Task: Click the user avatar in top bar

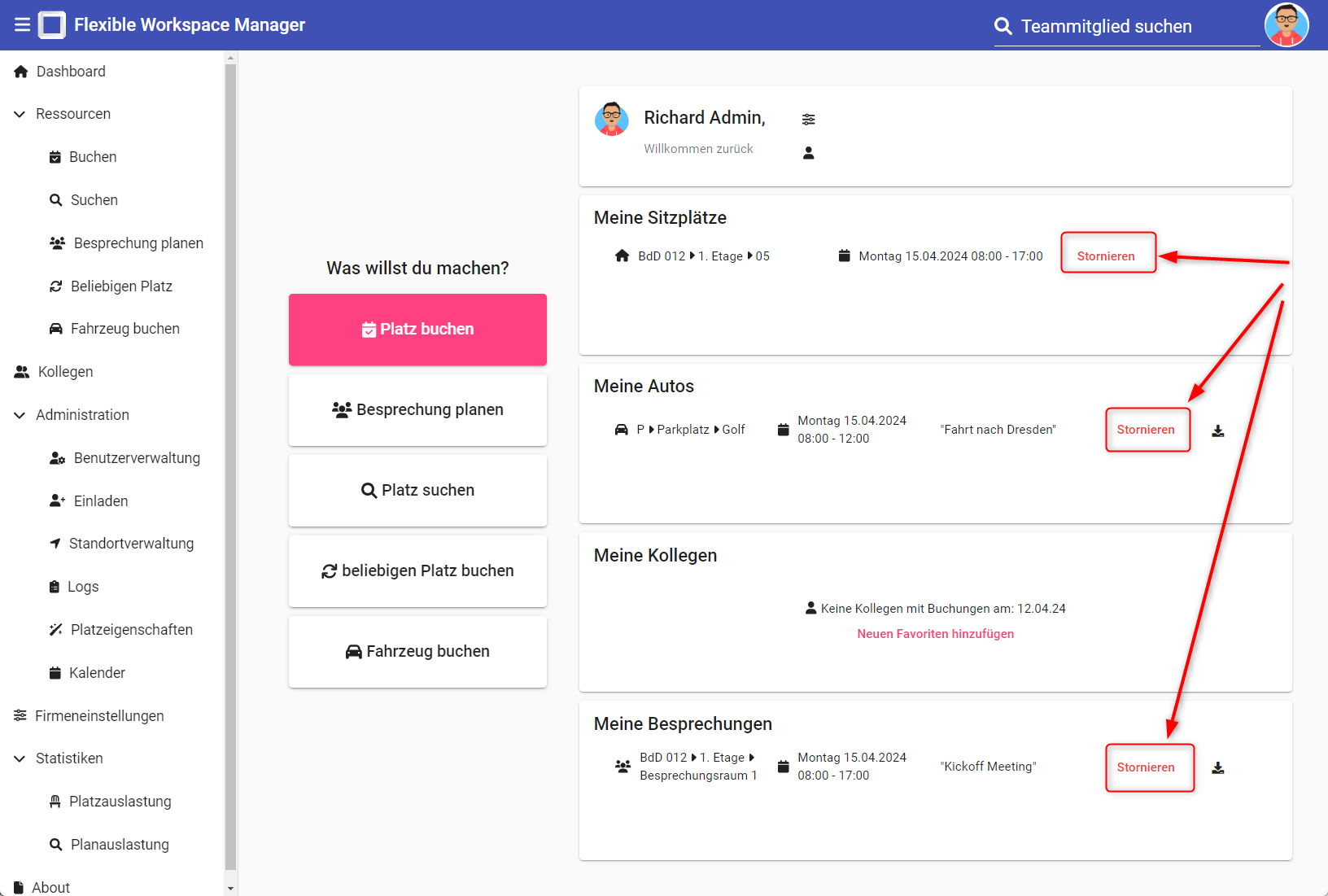Action: pyautogui.click(x=1286, y=25)
